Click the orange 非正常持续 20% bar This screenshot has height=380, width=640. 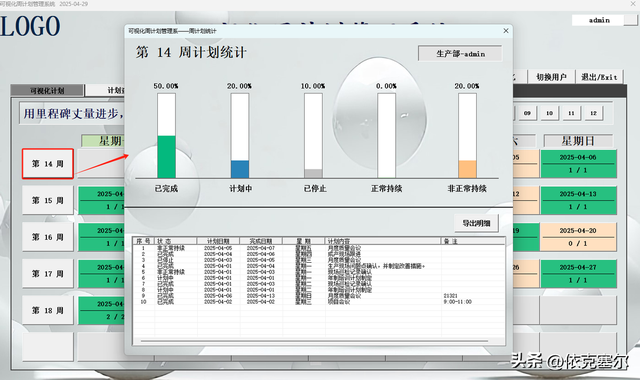pyautogui.click(x=467, y=169)
